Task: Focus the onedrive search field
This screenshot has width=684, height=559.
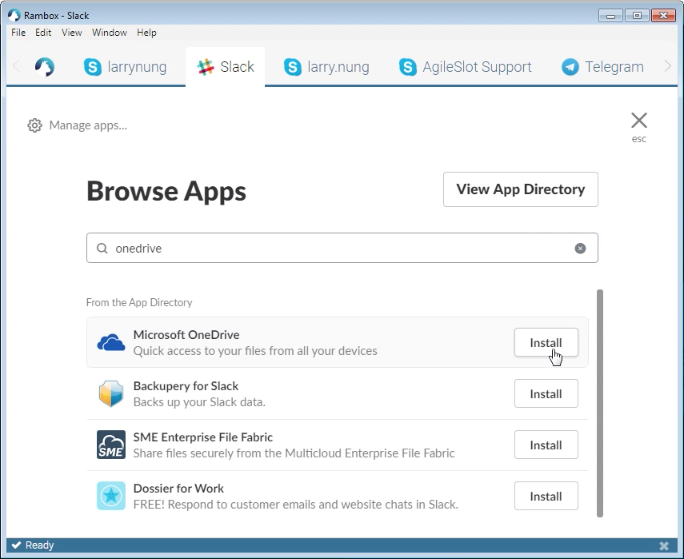Action: tap(342, 248)
